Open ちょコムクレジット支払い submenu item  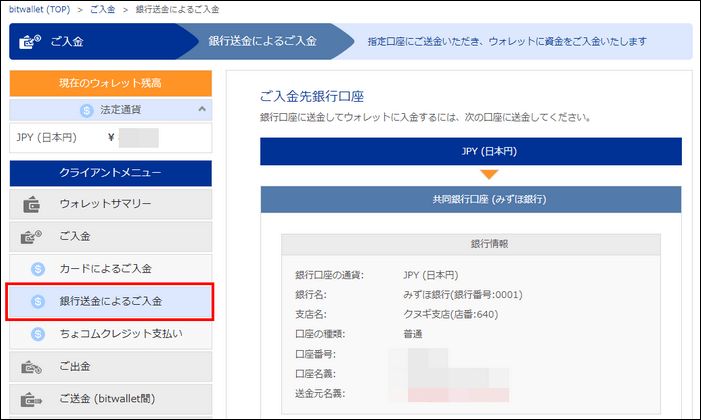(110, 334)
